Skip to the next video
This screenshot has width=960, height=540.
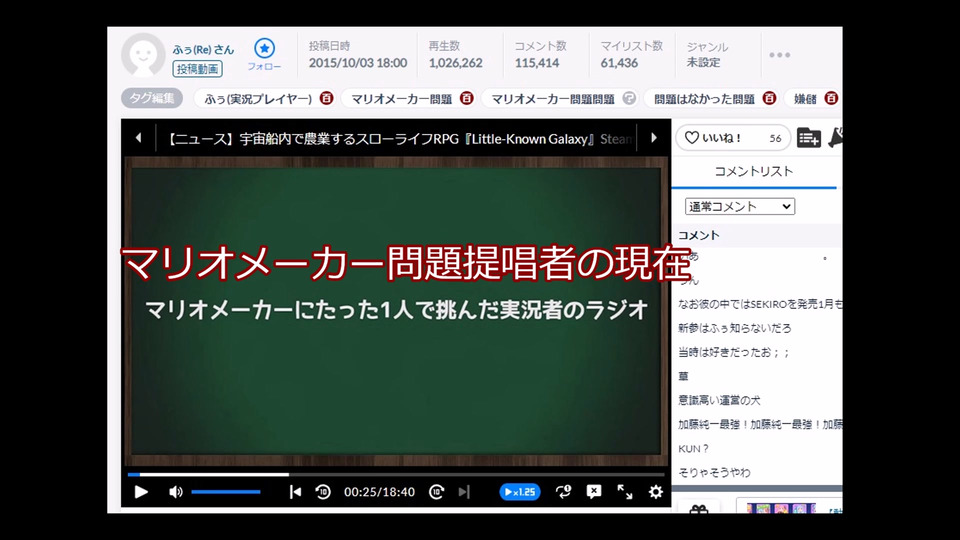[x=464, y=492]
